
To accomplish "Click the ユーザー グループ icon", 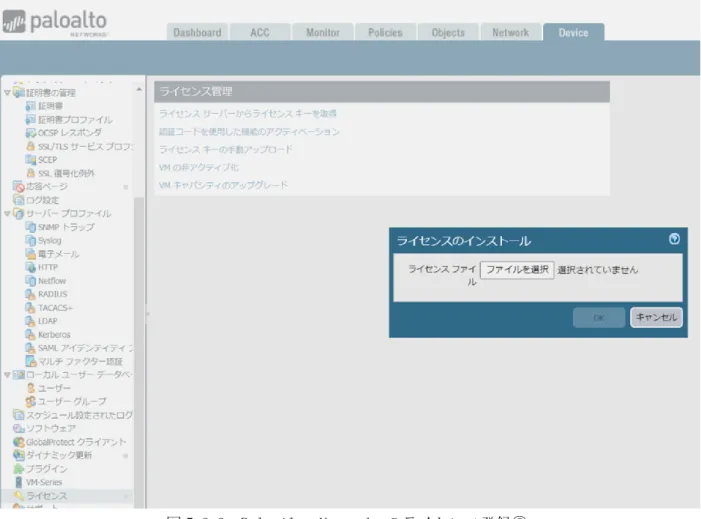I will (x=30, y=401).
